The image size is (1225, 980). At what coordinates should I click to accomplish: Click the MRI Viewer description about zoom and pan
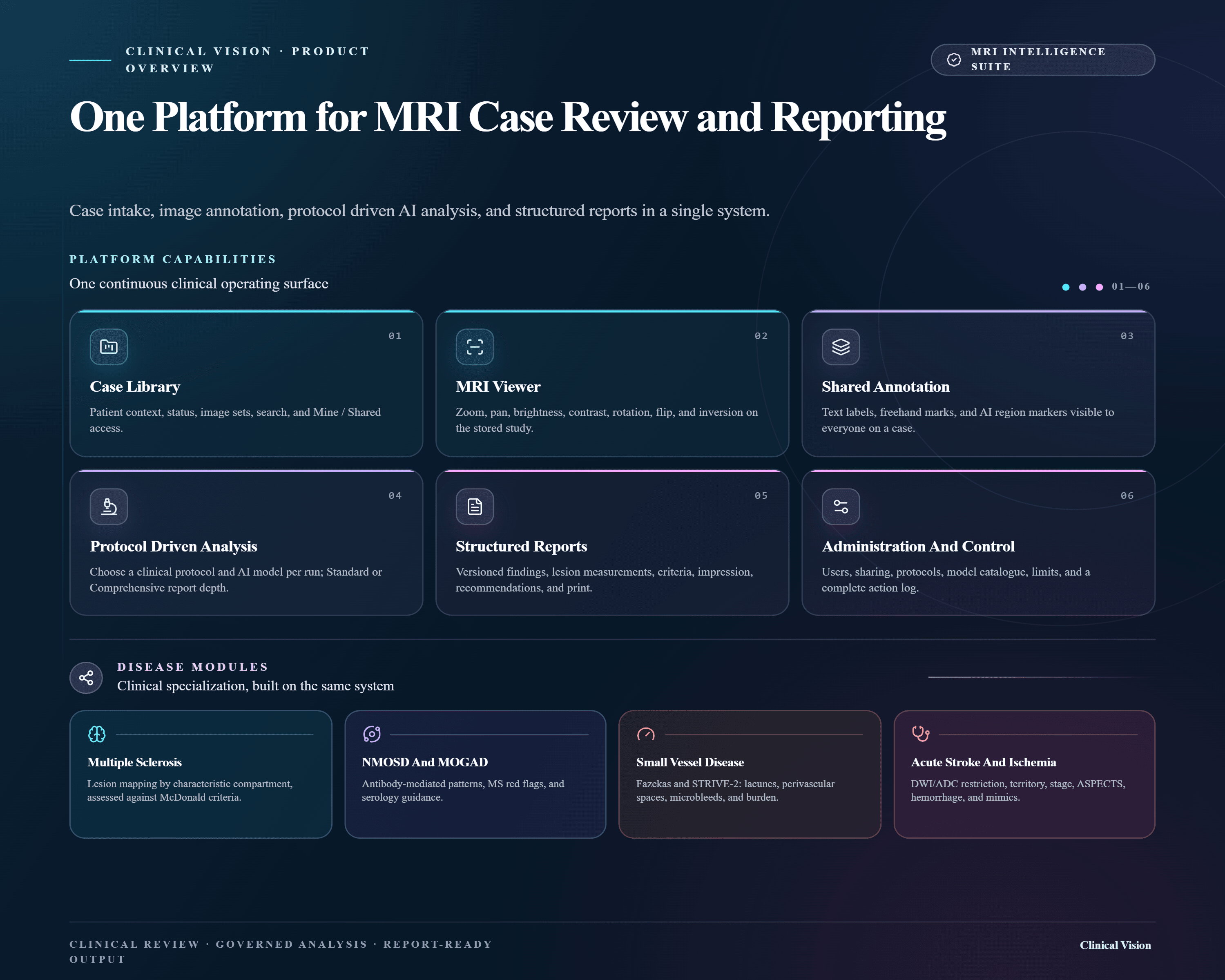606,420
